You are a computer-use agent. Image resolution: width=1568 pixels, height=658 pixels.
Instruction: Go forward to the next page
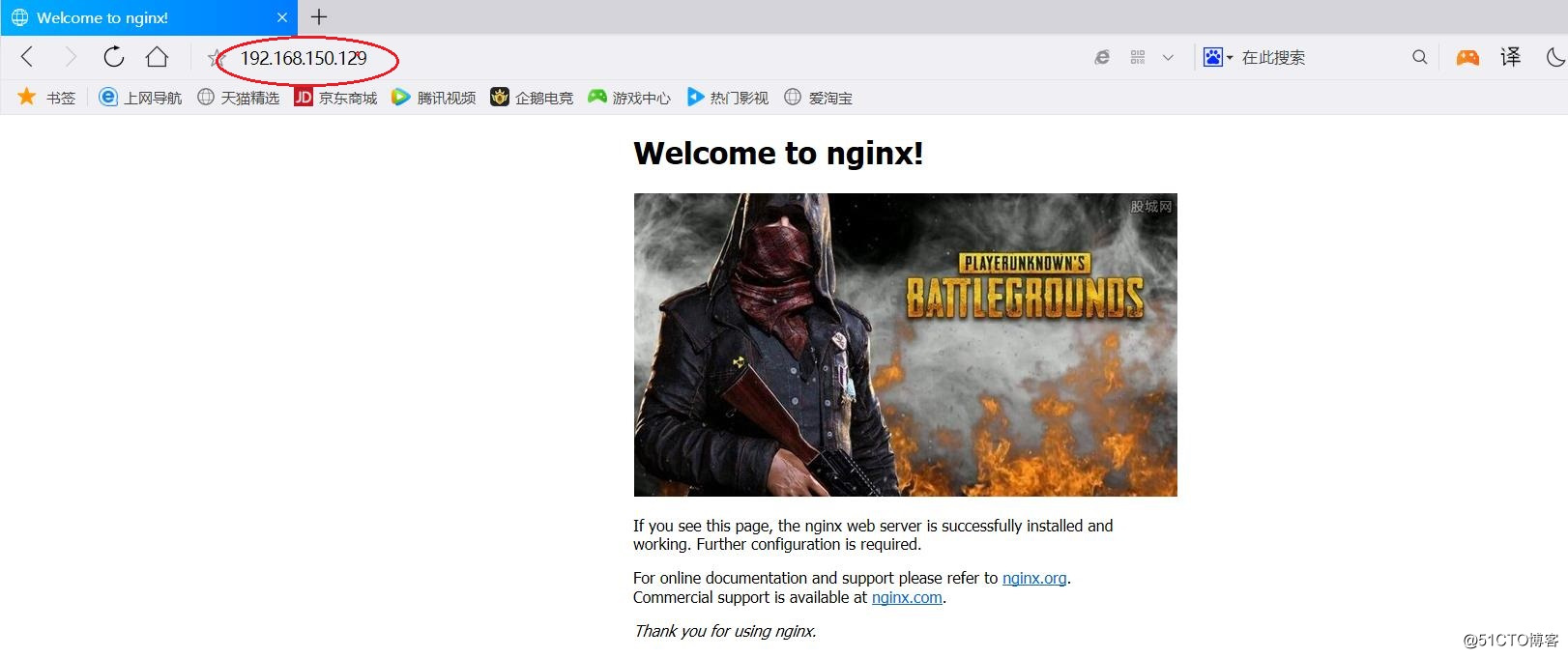point(70,57)
